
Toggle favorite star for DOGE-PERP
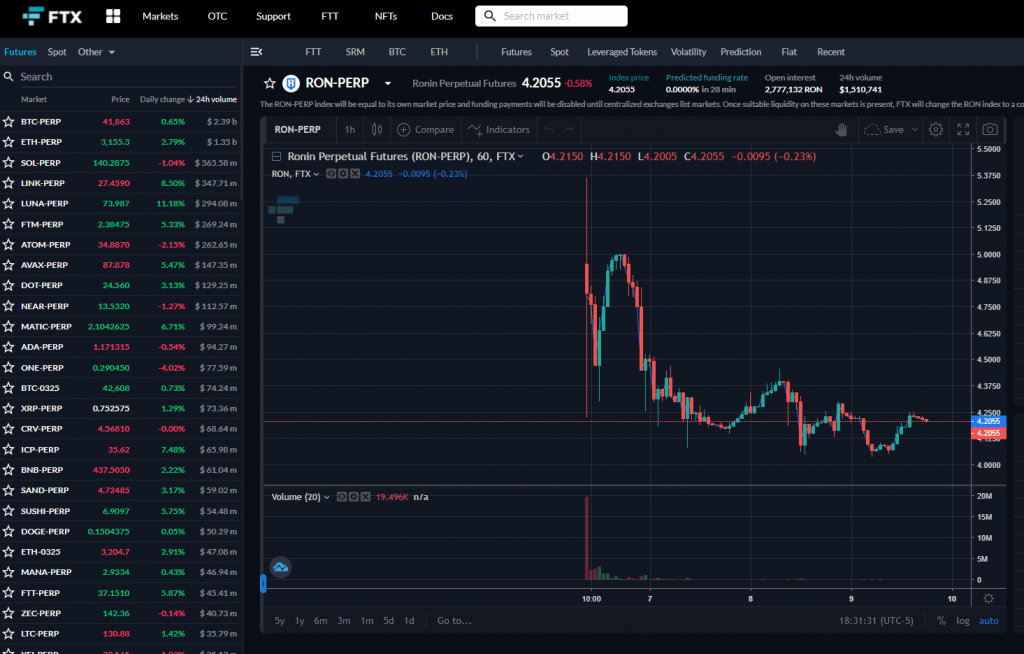click(8, 531)
